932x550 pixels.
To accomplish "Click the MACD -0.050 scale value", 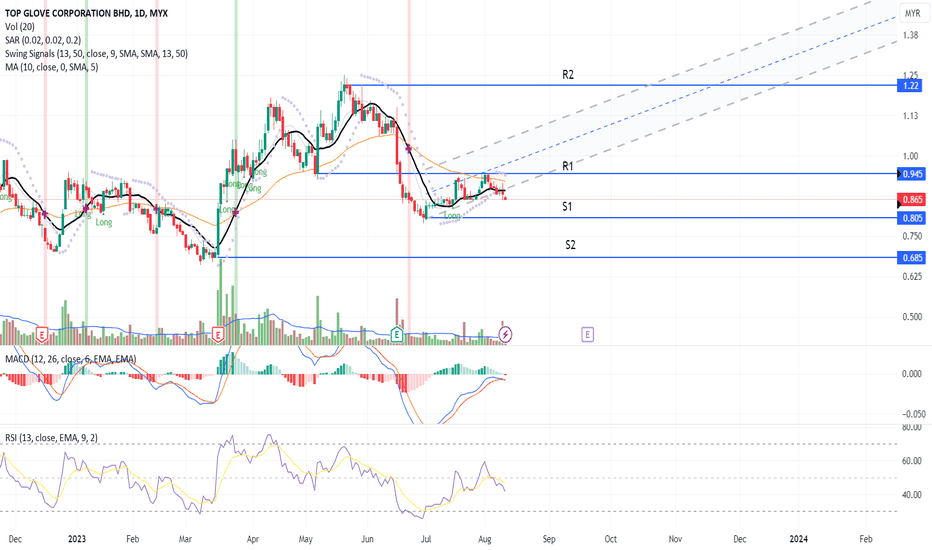I will click(912, 414).
